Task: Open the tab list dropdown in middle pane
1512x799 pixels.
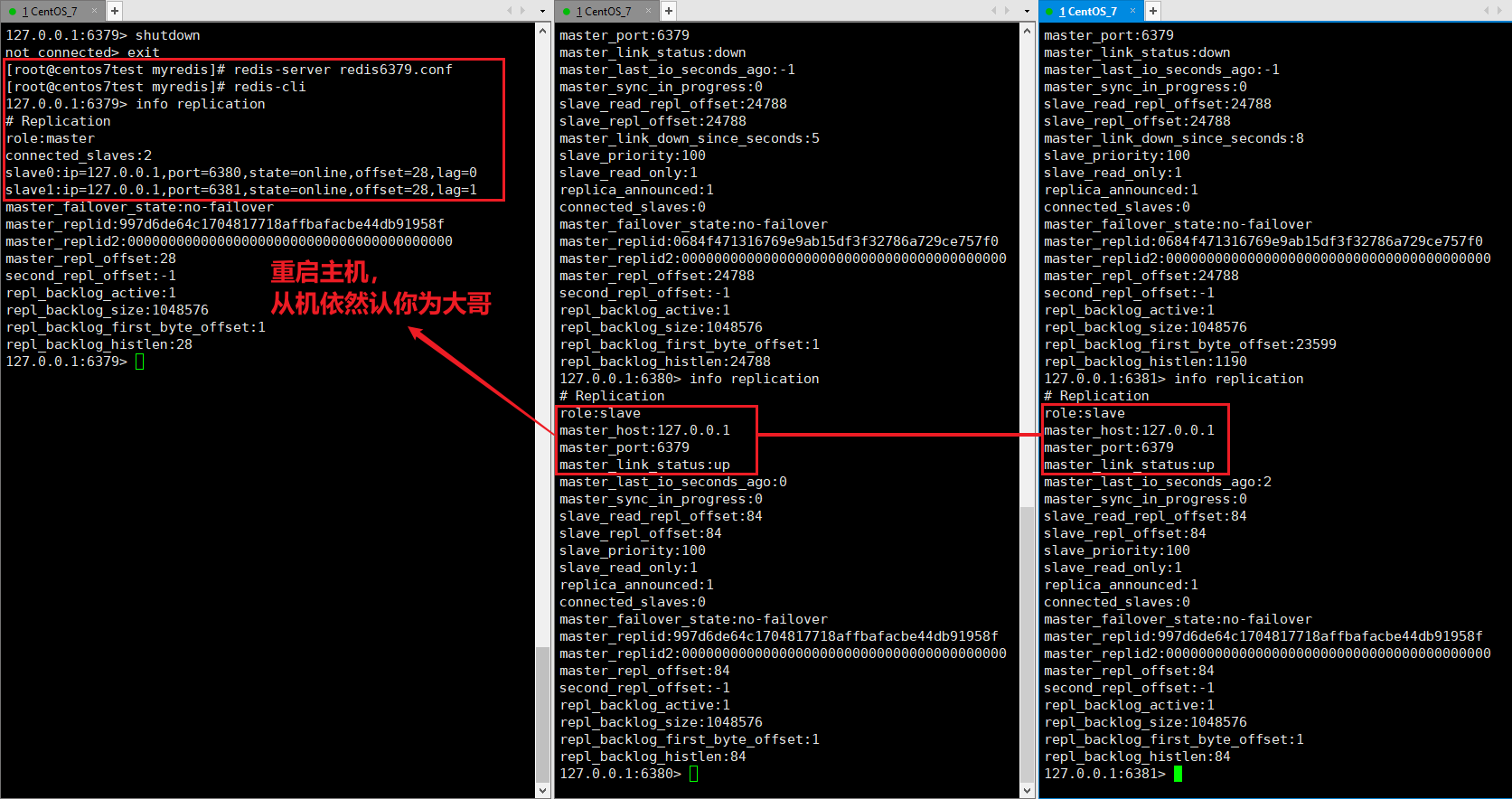Action: coord(1027,11)
